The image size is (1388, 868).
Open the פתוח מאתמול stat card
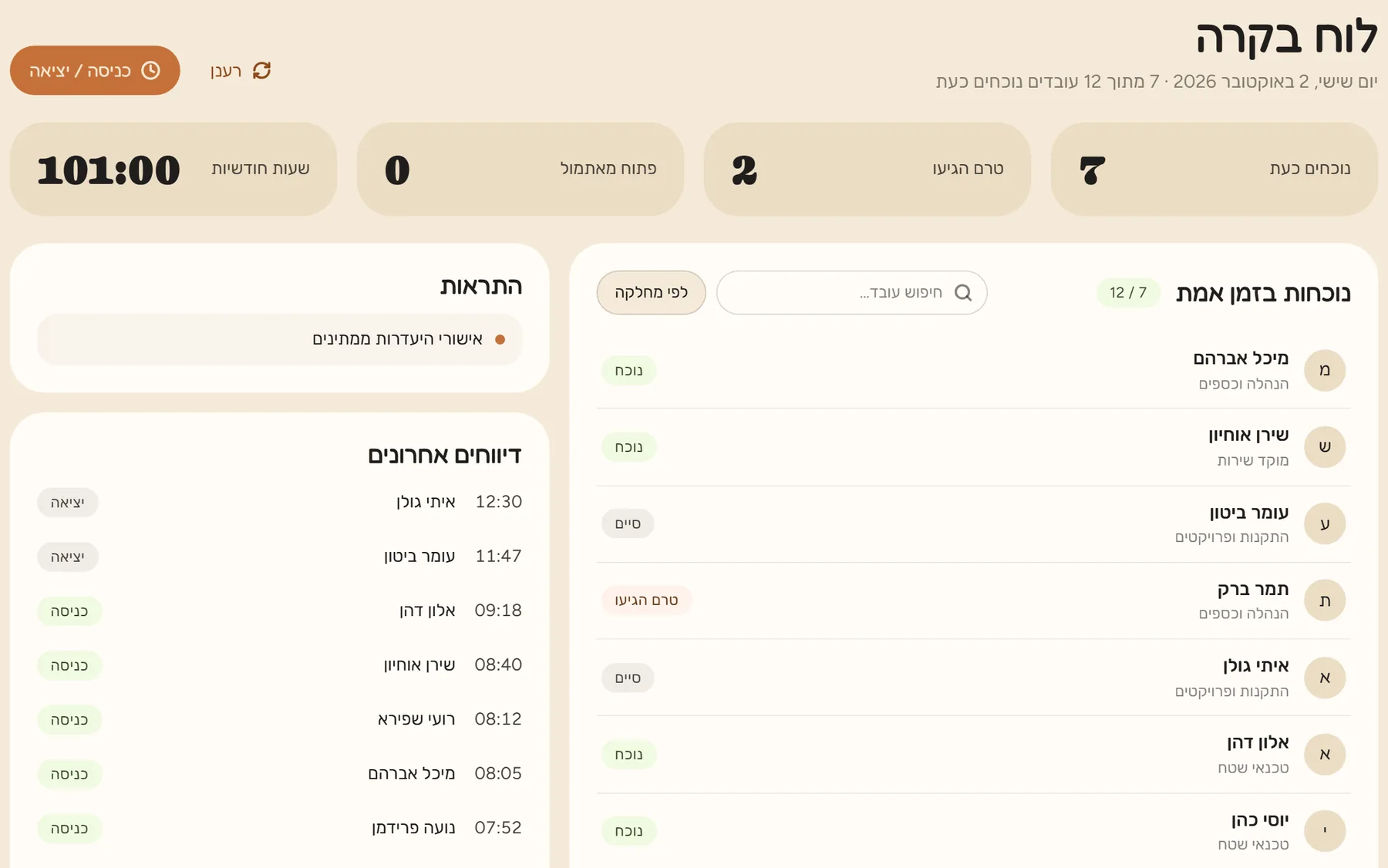pos(520,169)
